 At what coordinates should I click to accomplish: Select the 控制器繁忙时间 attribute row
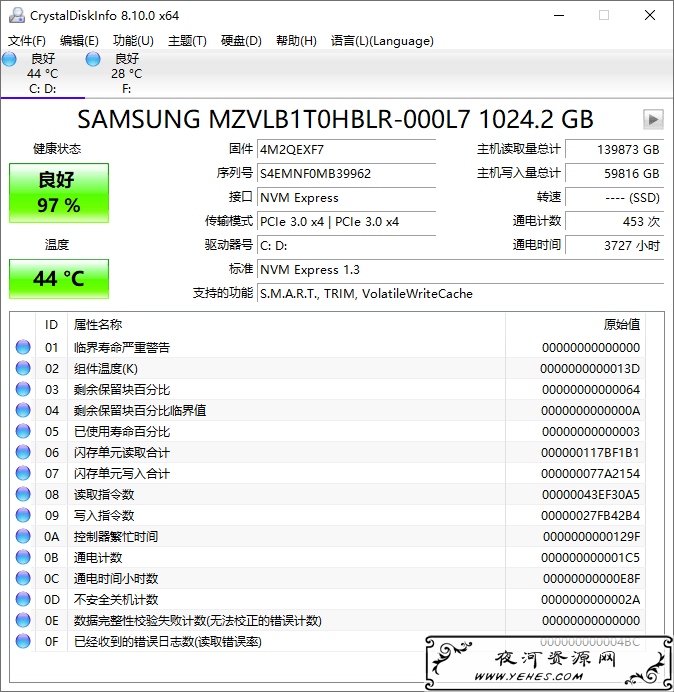click(x=328, y=537)
